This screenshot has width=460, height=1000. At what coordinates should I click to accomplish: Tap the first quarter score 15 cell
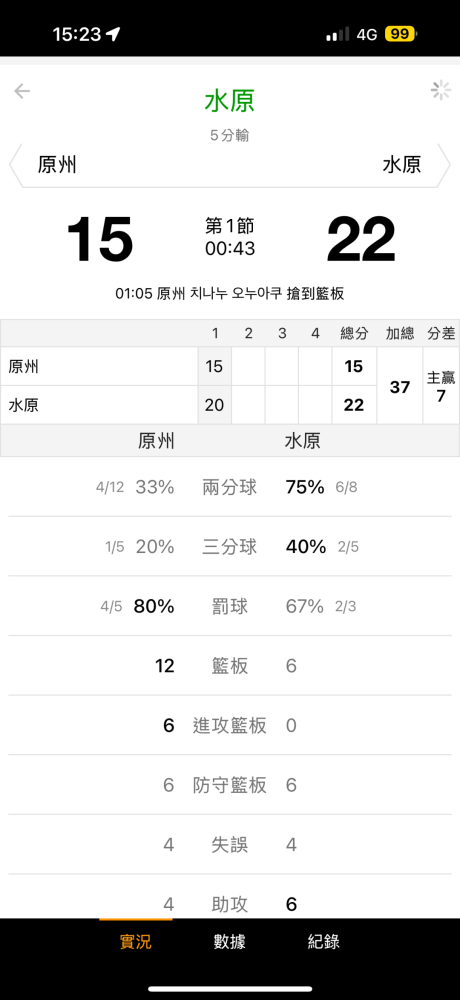[x=214, y=366]
